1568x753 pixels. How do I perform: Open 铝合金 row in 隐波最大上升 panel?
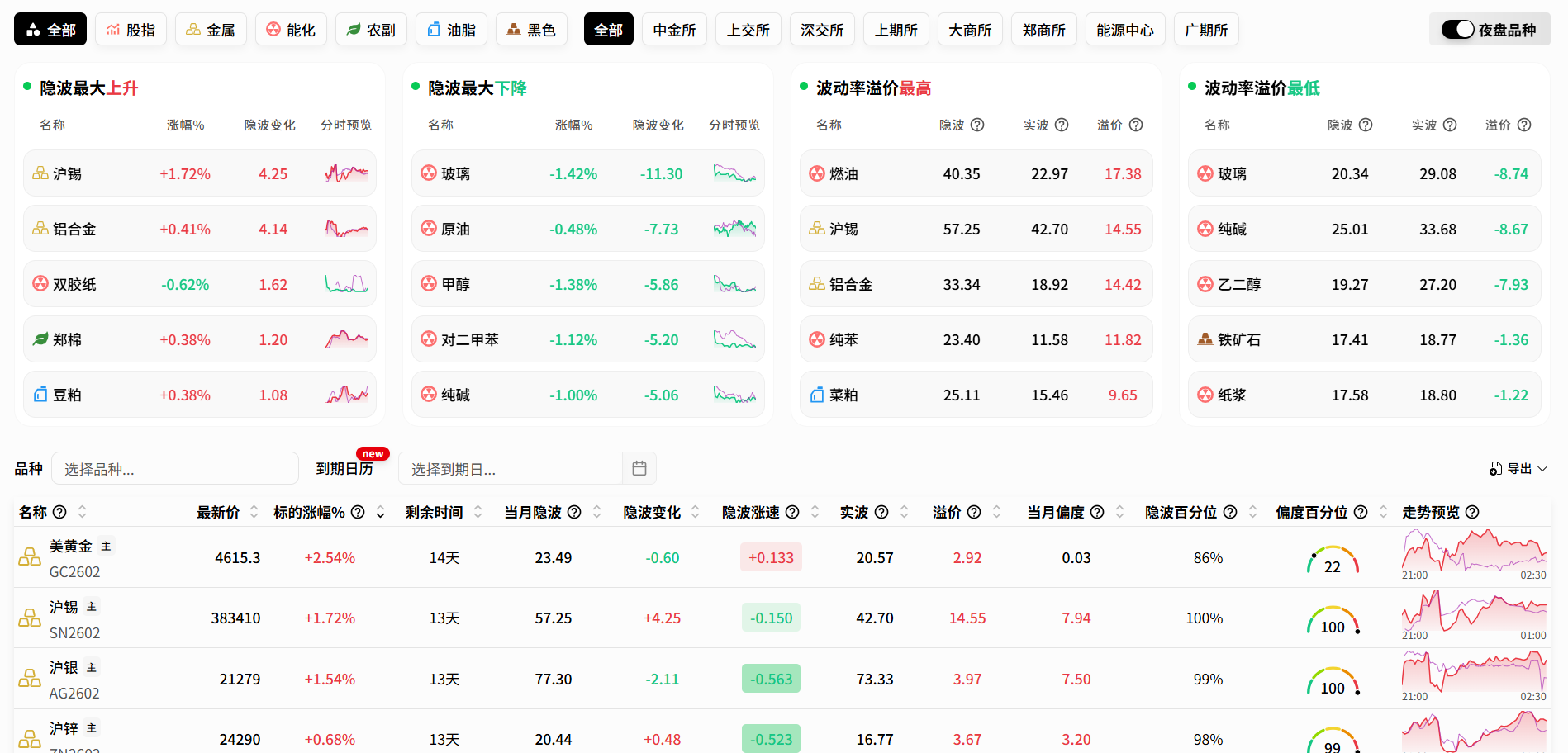[x=200, y=229]
